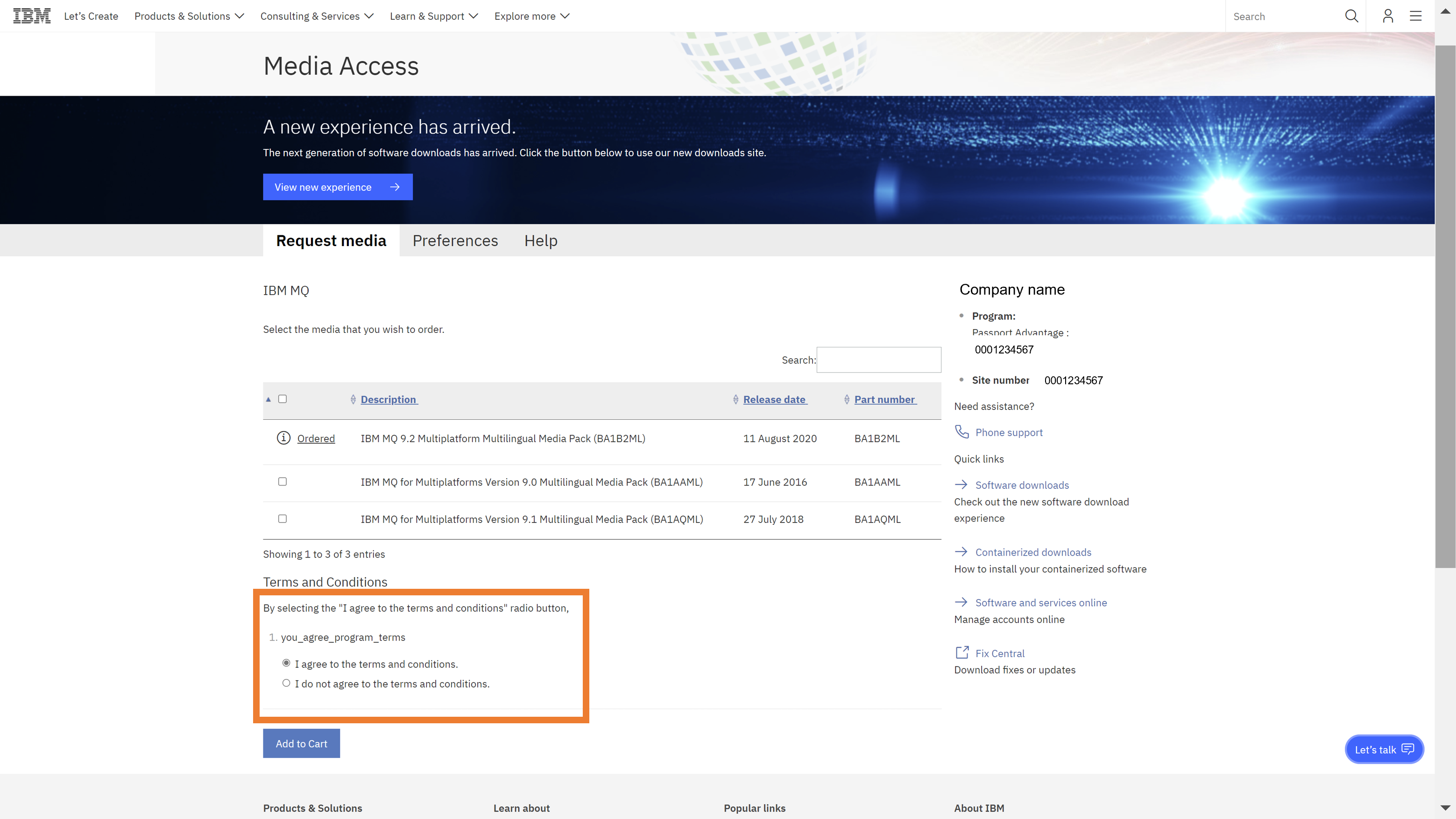Viewport: 1456px width, 819px height.
Task: Select I do not agree radio button
Action: coord(287,683)
